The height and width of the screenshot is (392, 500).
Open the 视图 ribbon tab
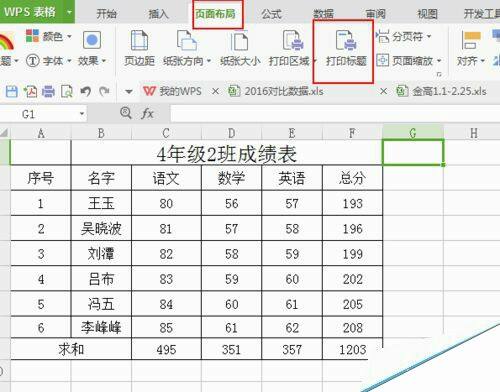click(427, 14)
